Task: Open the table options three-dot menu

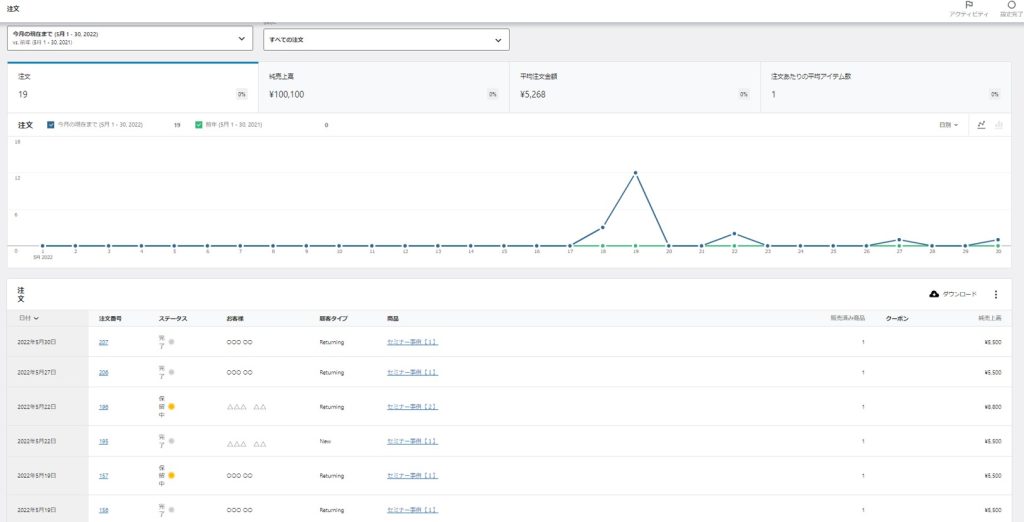Action: [995, 294]
